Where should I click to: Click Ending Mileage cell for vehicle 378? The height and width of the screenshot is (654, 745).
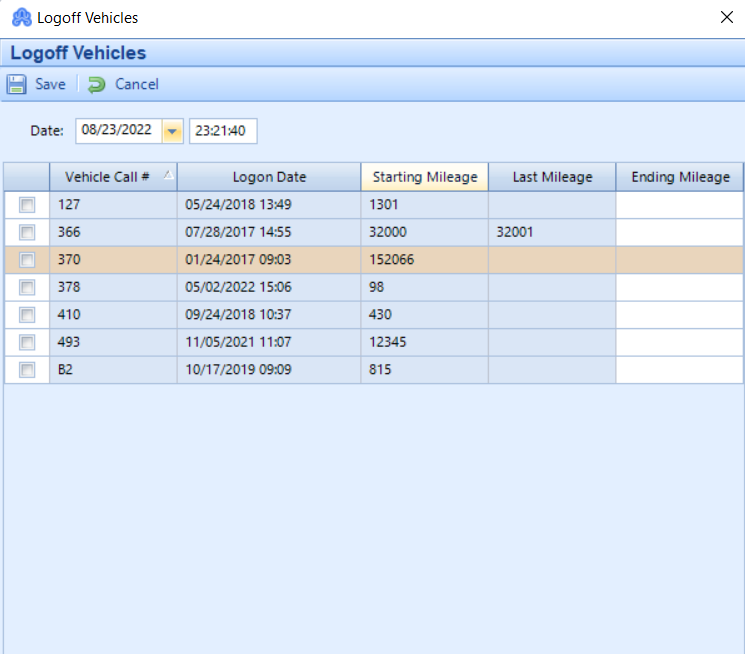pos(680,288)
